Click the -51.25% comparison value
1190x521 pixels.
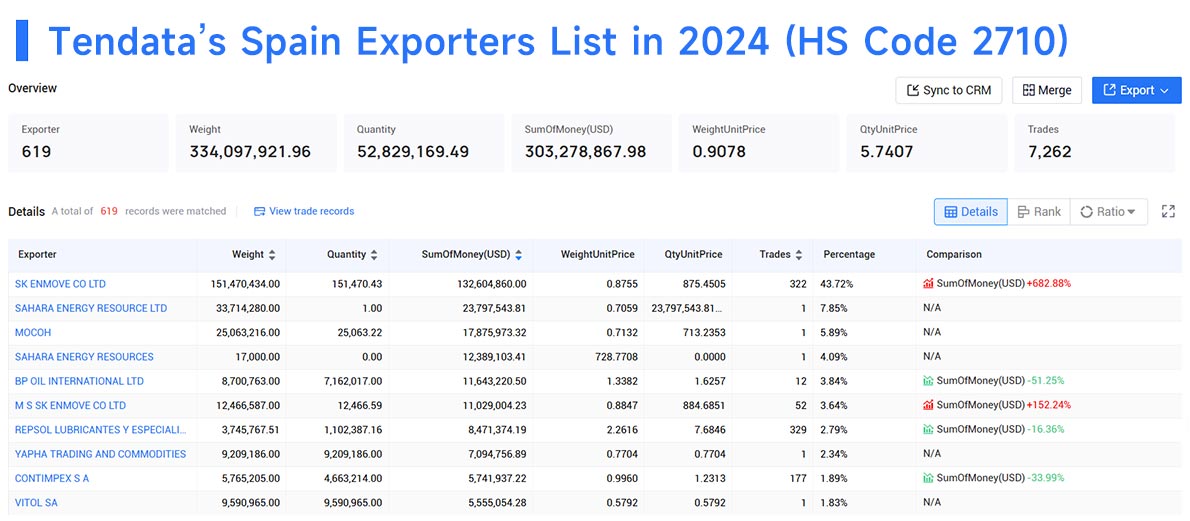coord(1047,381)
